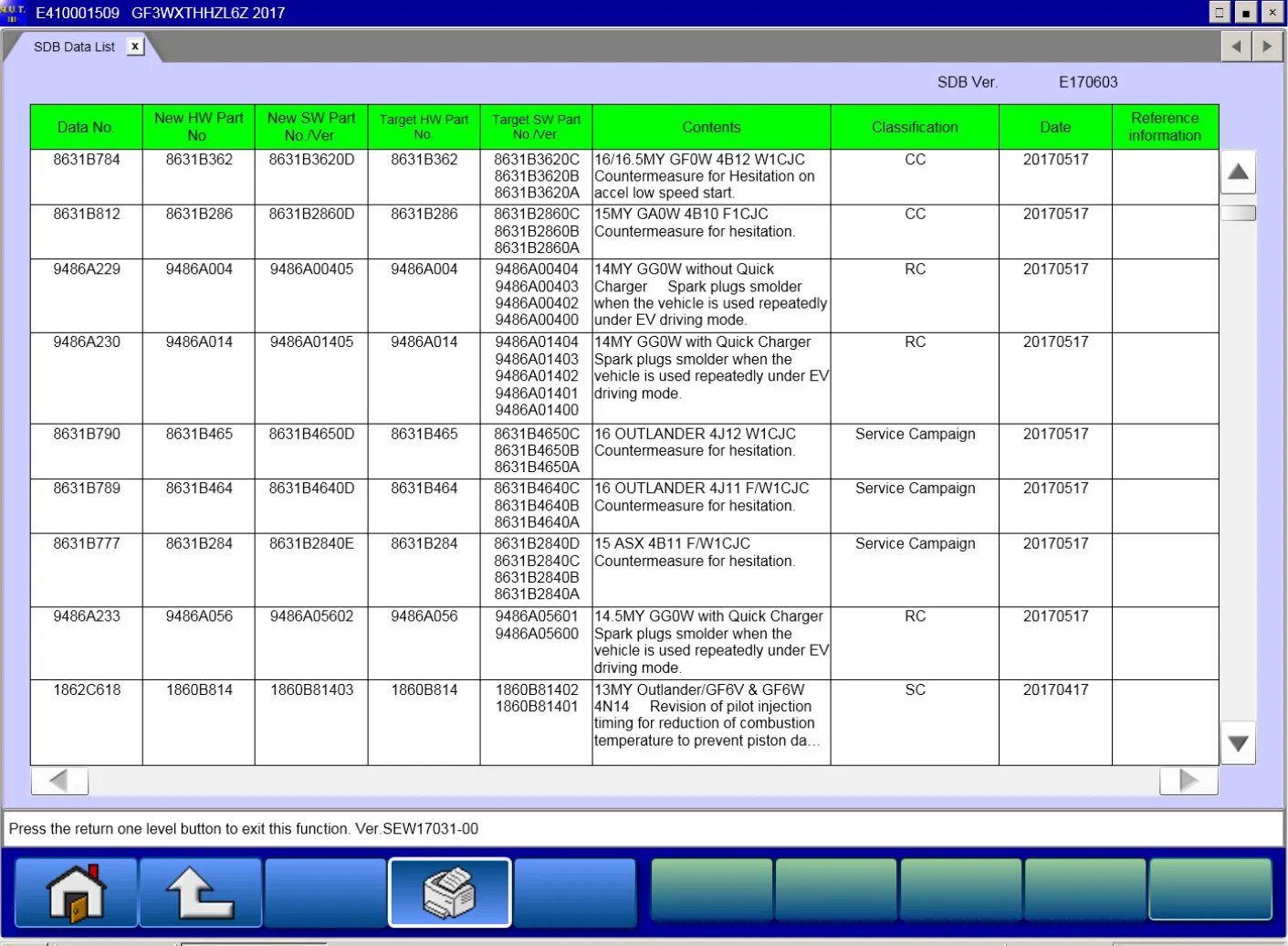Select data row 9486A230
This screenshot has width=1288, height=946.
pos(624,378)
